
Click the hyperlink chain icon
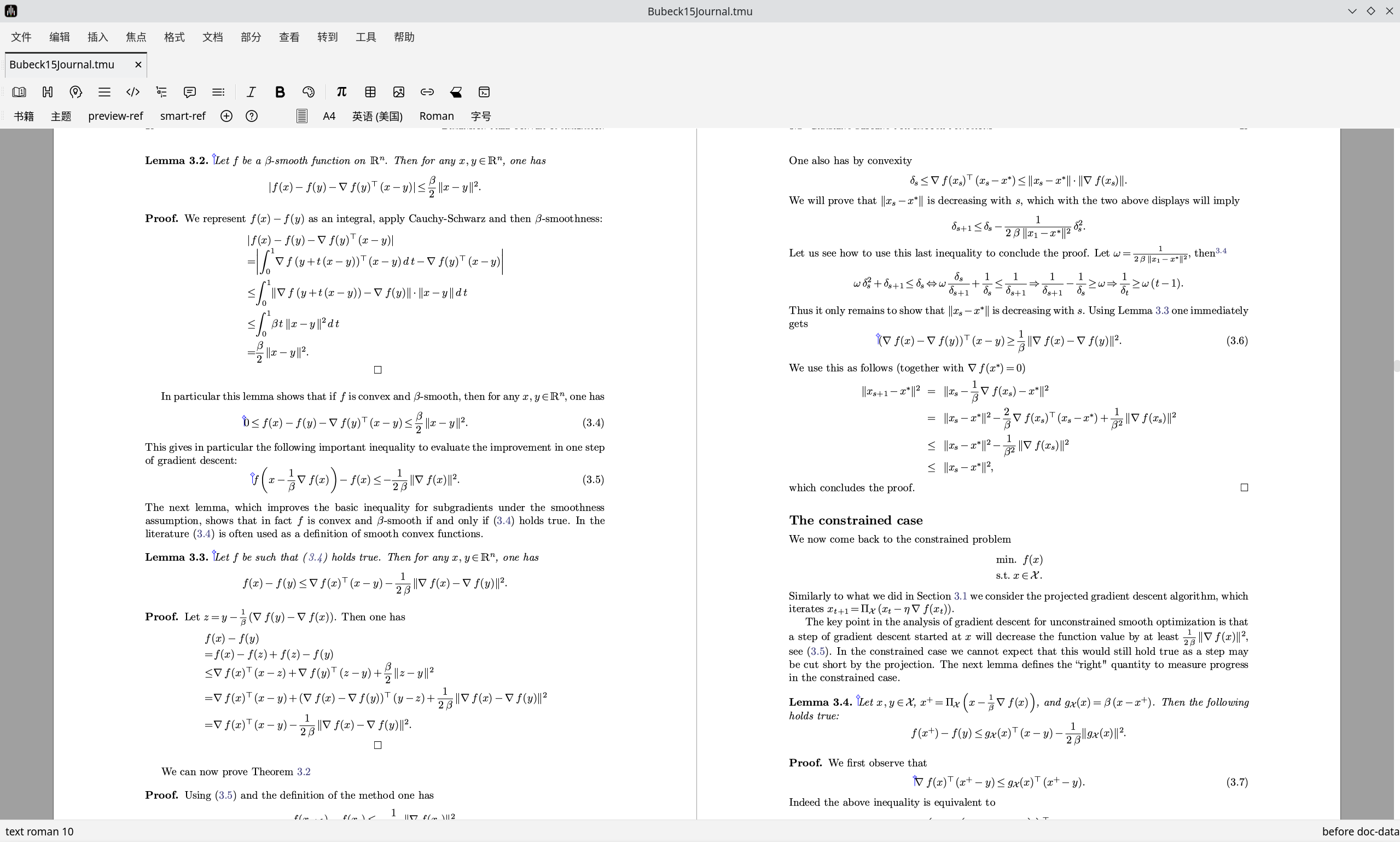pos(427,92)
